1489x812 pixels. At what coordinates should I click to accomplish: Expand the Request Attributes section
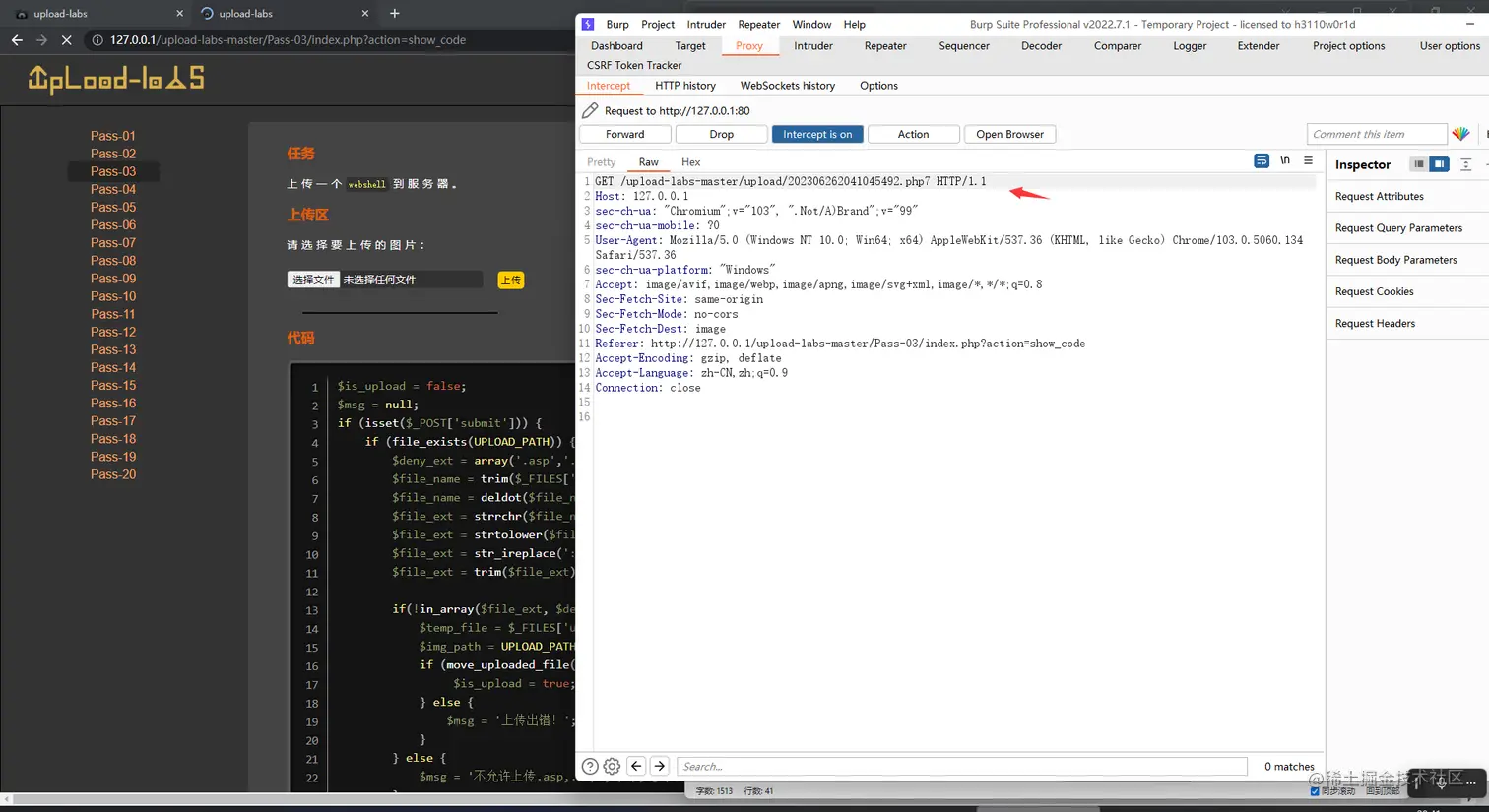pos(1379,196)
